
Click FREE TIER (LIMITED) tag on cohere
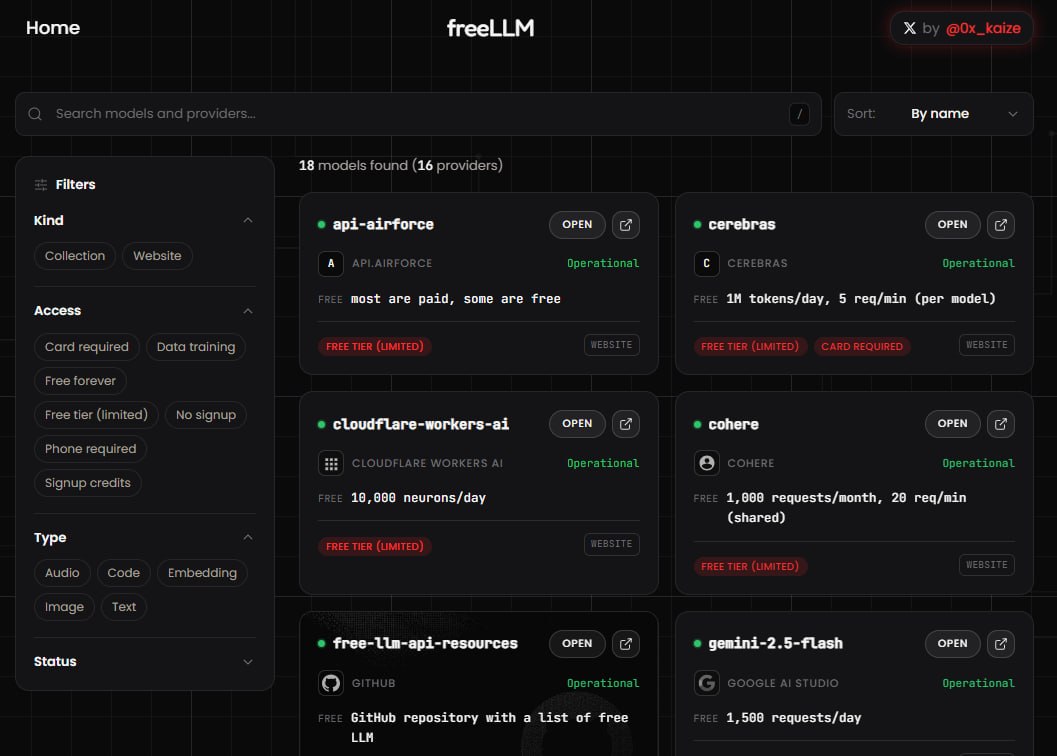(750, 566)
